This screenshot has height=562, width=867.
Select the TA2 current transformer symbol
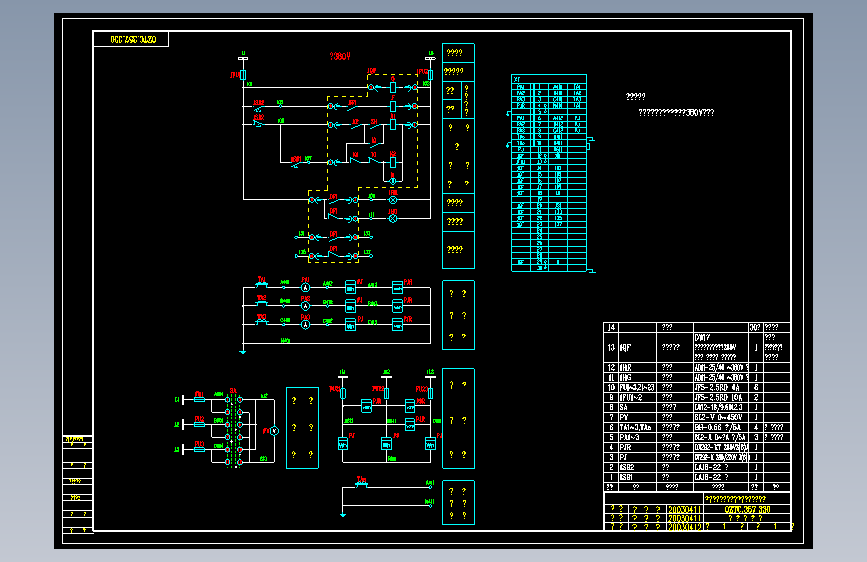click(261, 303)
